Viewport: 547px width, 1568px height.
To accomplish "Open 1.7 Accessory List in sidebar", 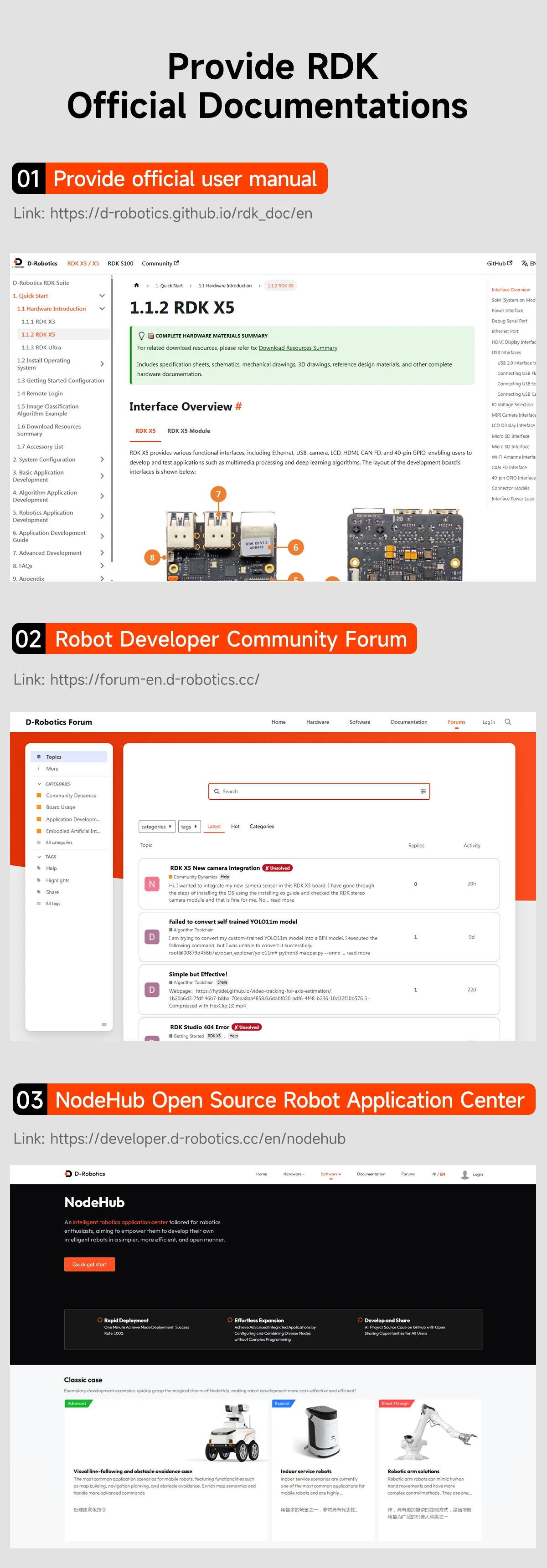I will click(40, 447).
